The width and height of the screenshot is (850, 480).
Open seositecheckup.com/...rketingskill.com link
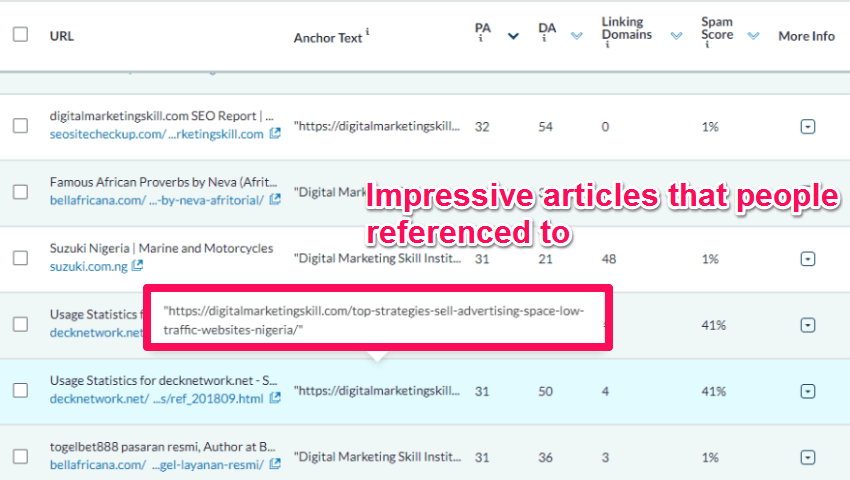tap(157, 134)
